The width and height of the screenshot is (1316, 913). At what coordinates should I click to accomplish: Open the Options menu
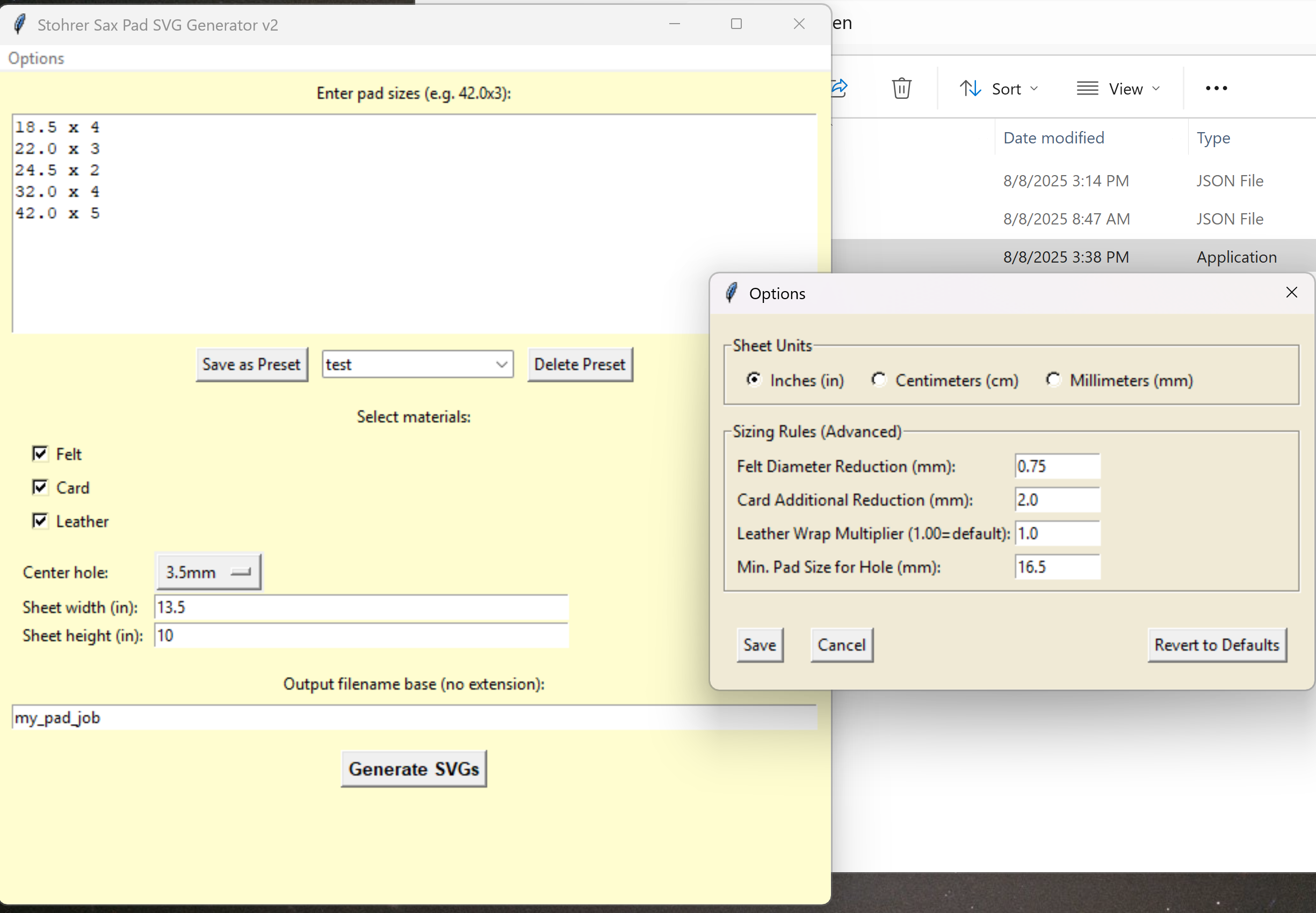tap(36, 59)
